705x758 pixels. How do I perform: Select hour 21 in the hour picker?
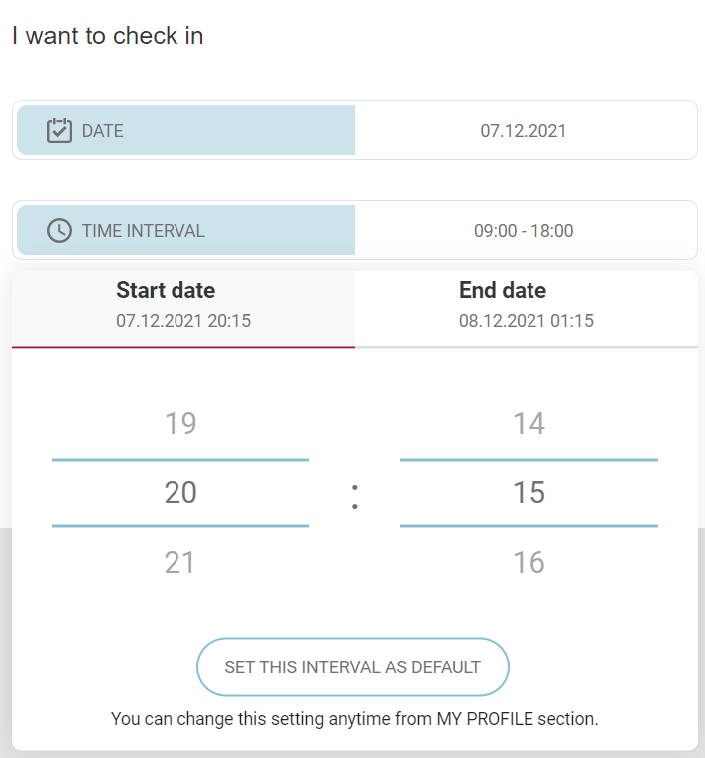[x=180, y=563]
